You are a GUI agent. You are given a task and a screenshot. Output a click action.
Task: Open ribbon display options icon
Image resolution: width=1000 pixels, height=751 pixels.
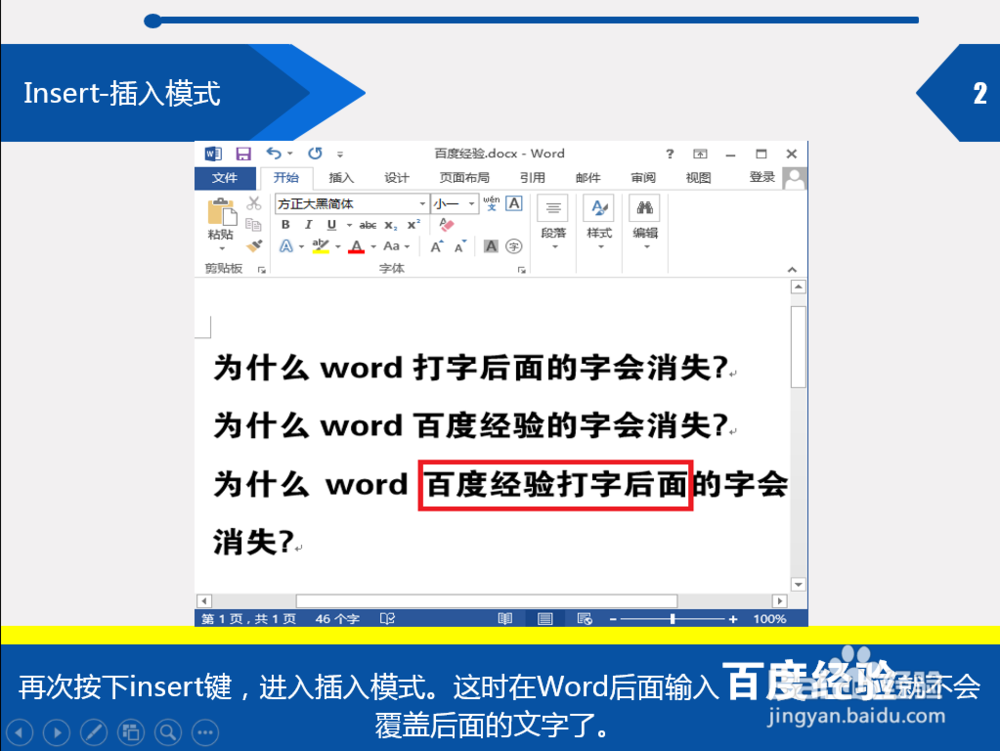700,154
